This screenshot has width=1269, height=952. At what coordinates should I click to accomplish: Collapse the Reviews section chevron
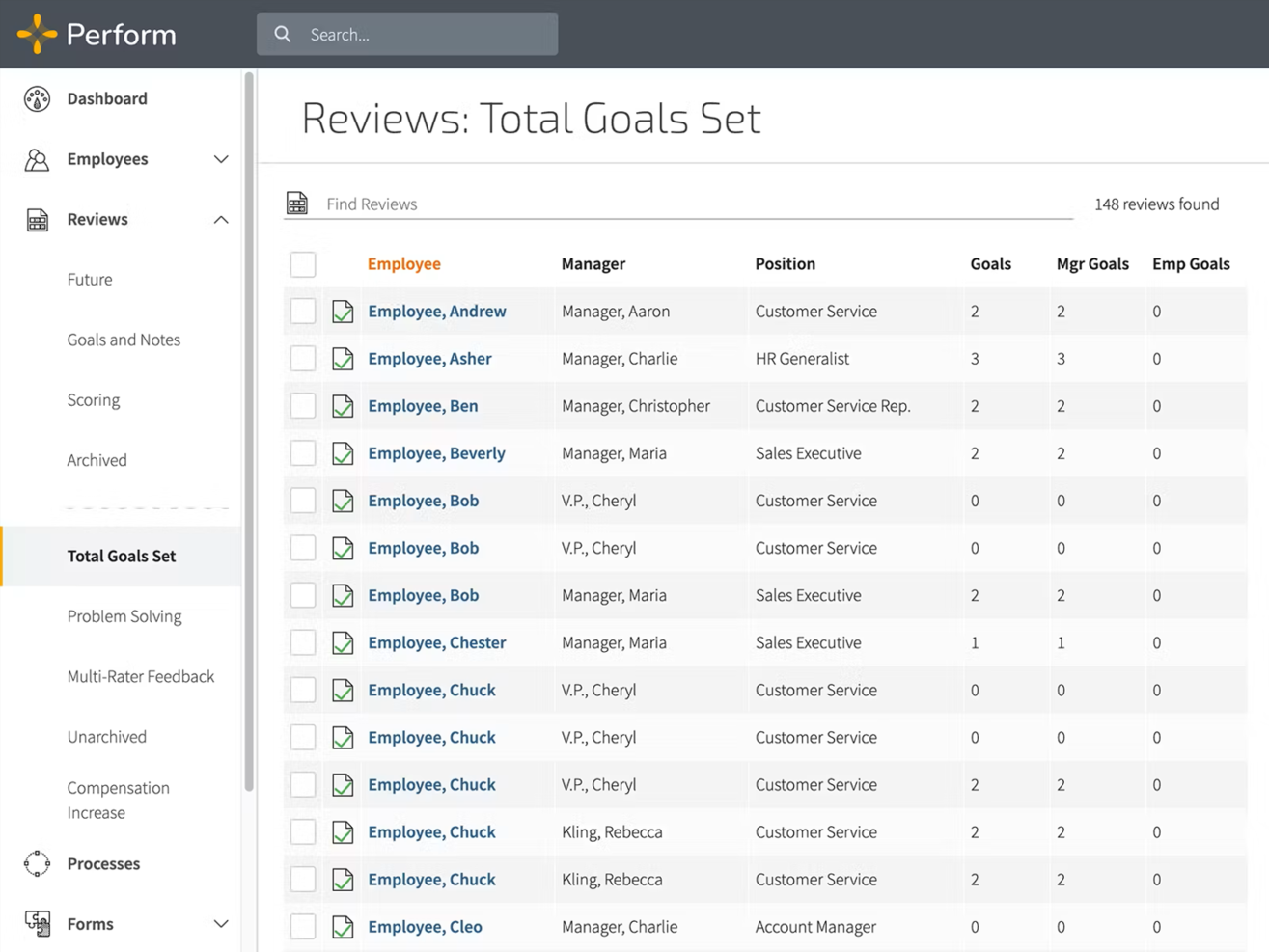tap(221, 220)
